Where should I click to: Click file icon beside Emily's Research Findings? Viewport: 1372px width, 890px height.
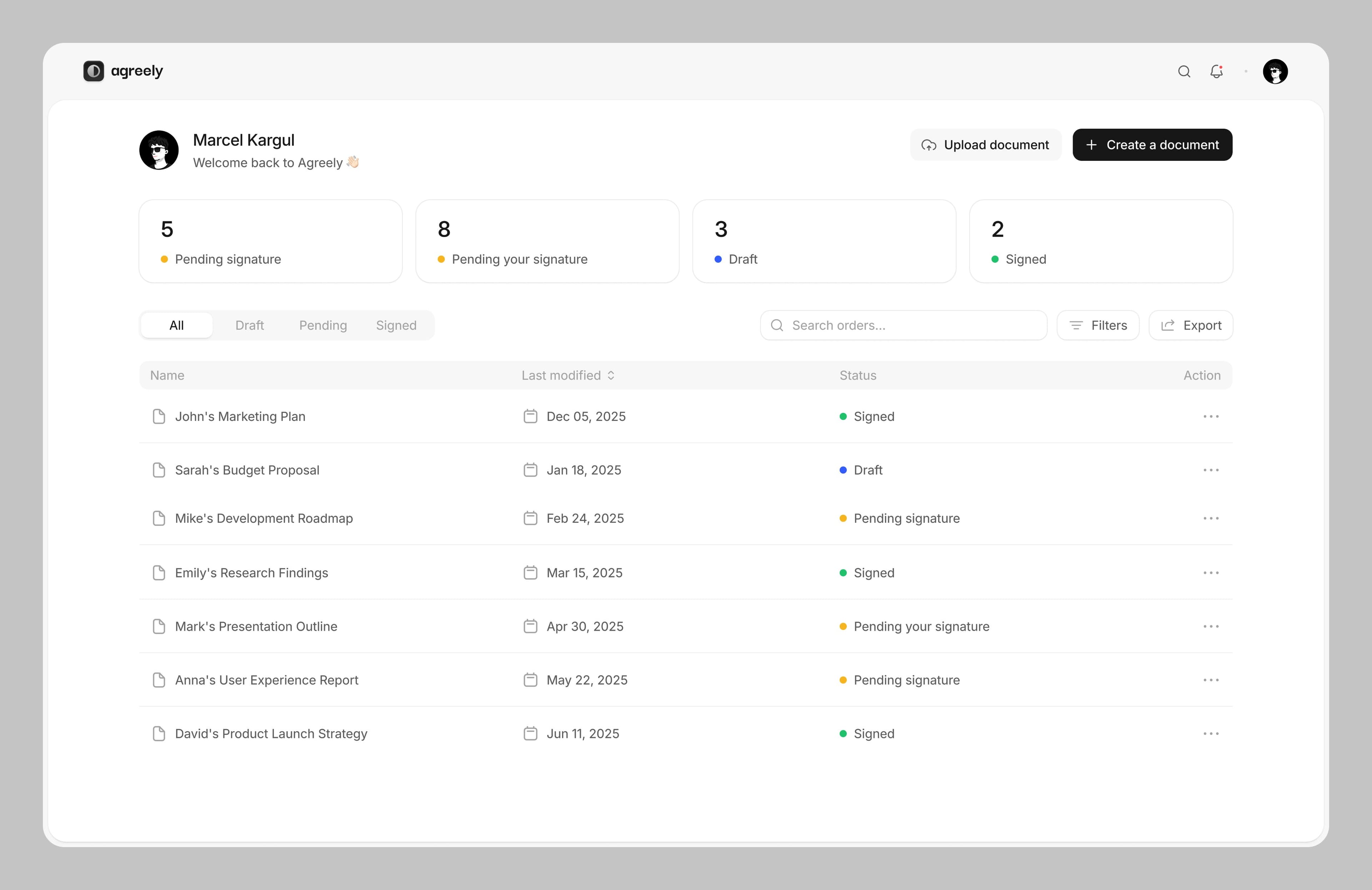click(x=159, y=573)
